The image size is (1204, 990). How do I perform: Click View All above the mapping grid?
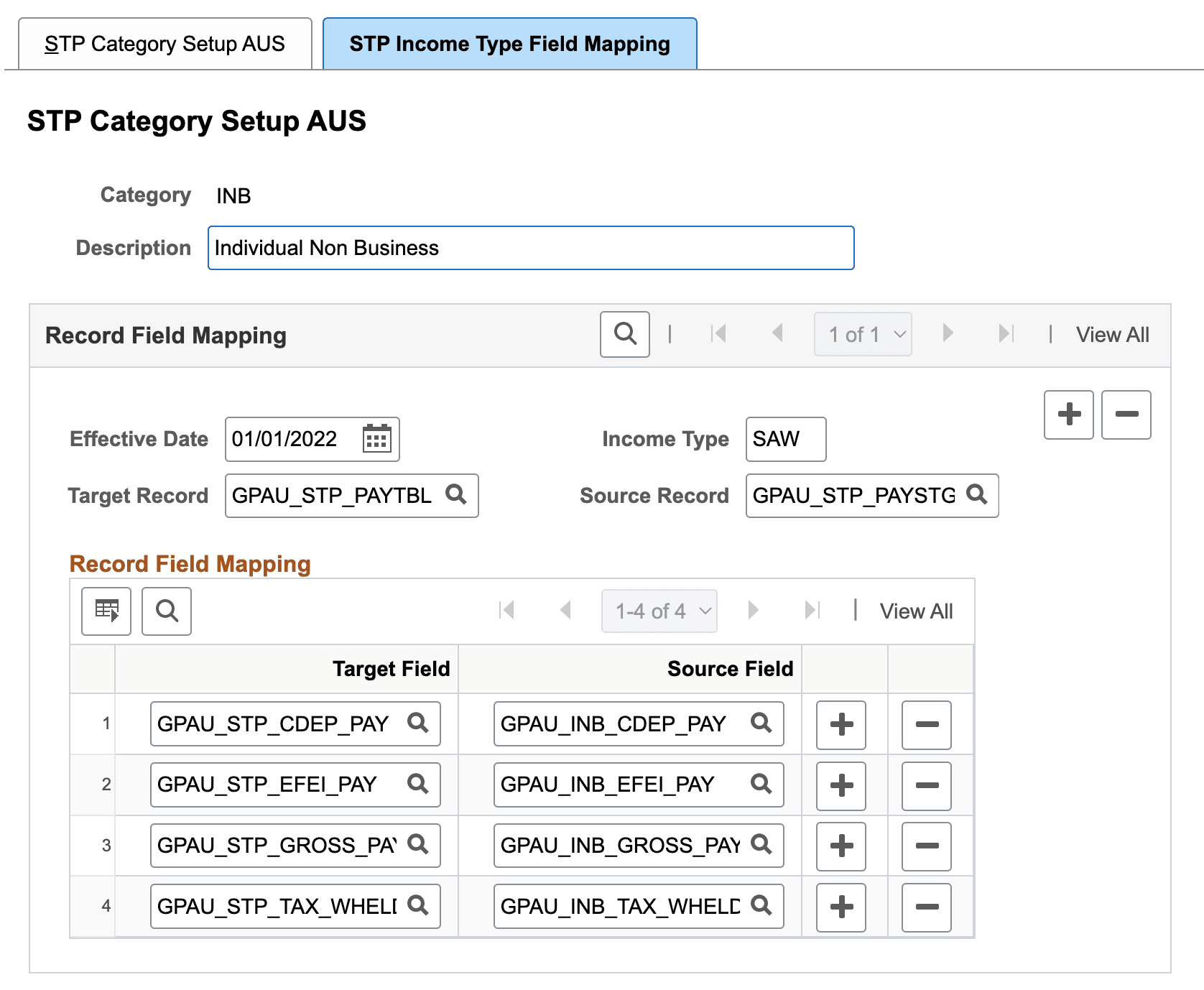pos(915,611)
